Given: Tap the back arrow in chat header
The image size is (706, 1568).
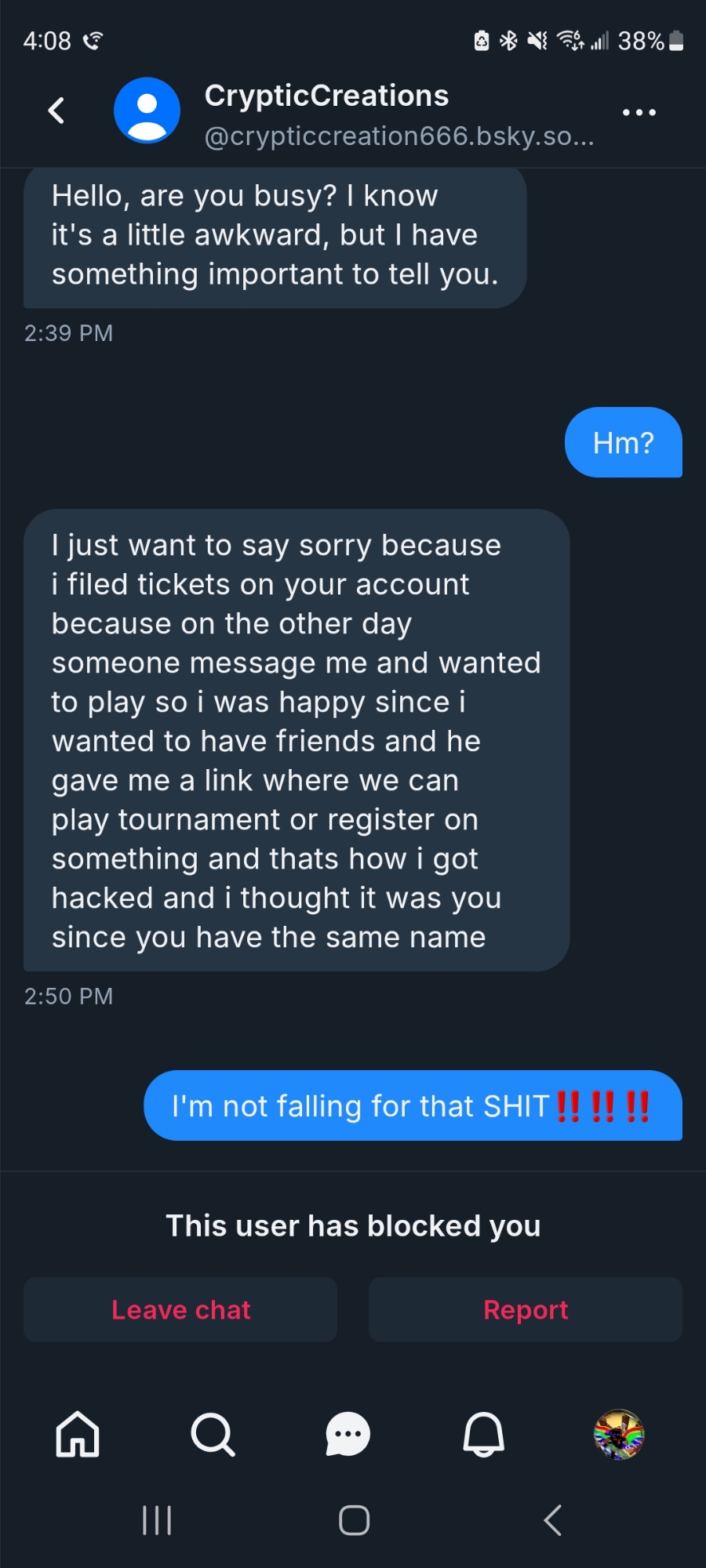Looking at the screenshot, I should coord(56,111).
